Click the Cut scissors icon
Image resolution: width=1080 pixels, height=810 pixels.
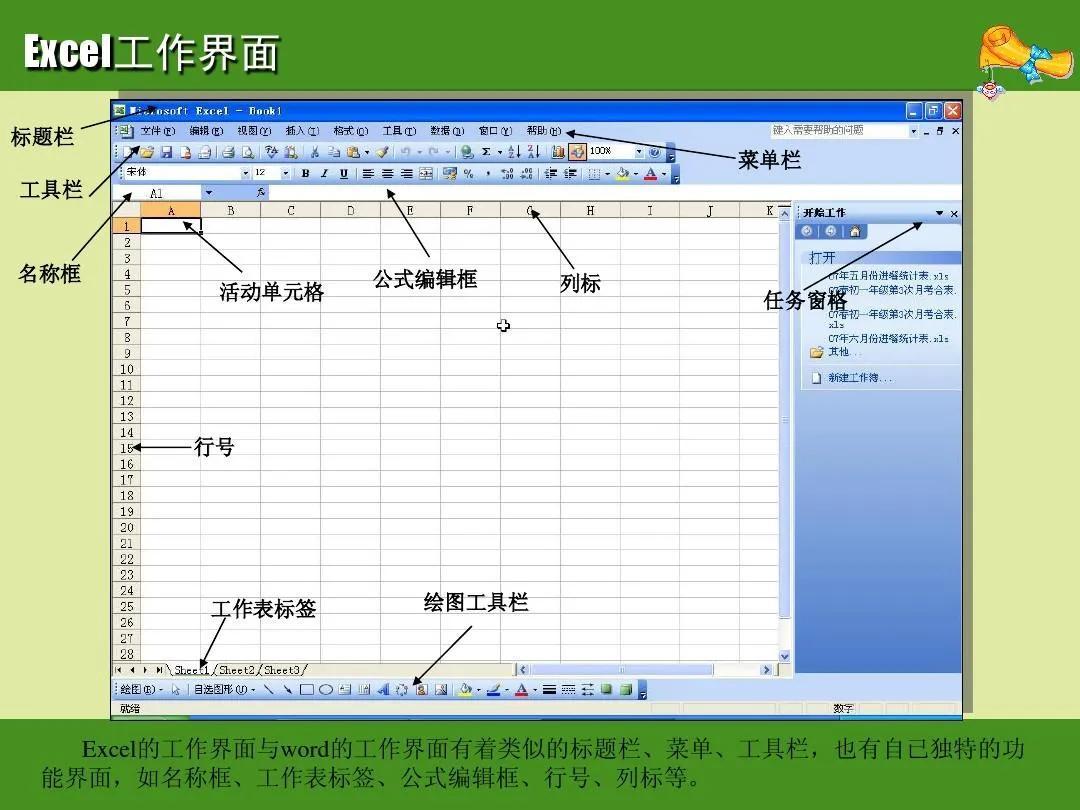pos(314,152)
